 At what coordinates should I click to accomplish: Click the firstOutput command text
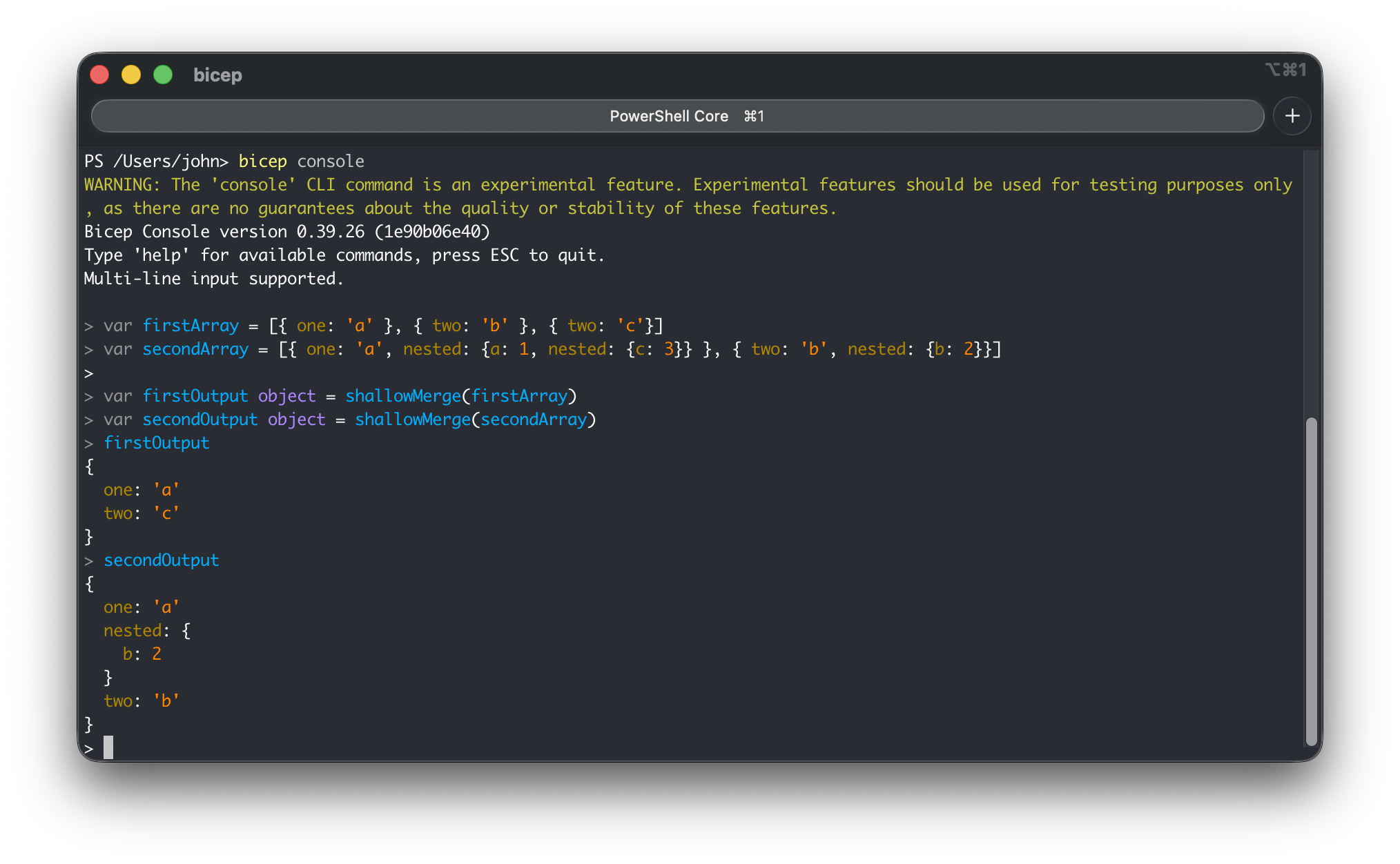click(157, 442)
